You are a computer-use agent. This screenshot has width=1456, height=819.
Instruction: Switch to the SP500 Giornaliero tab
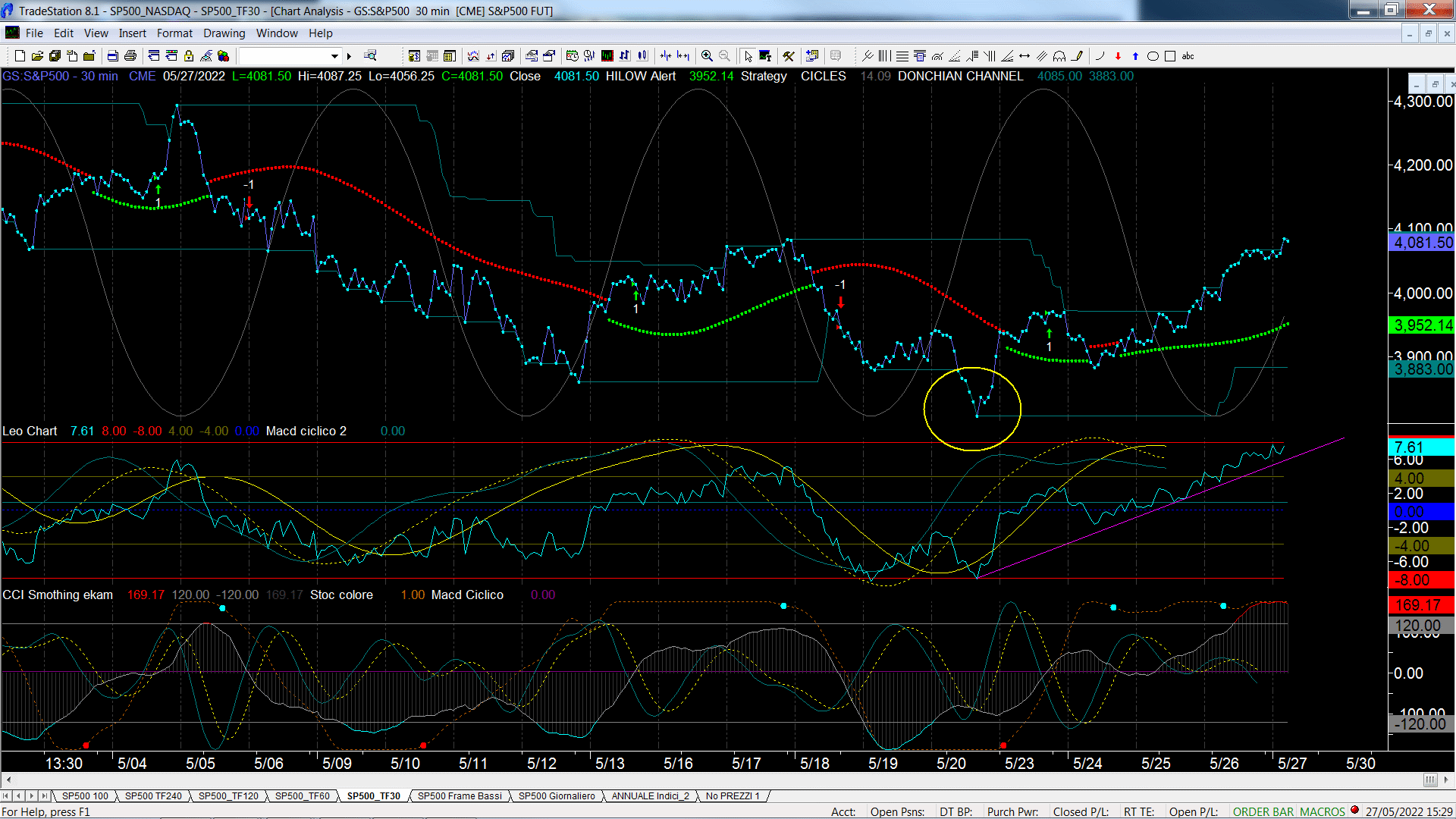557,795
